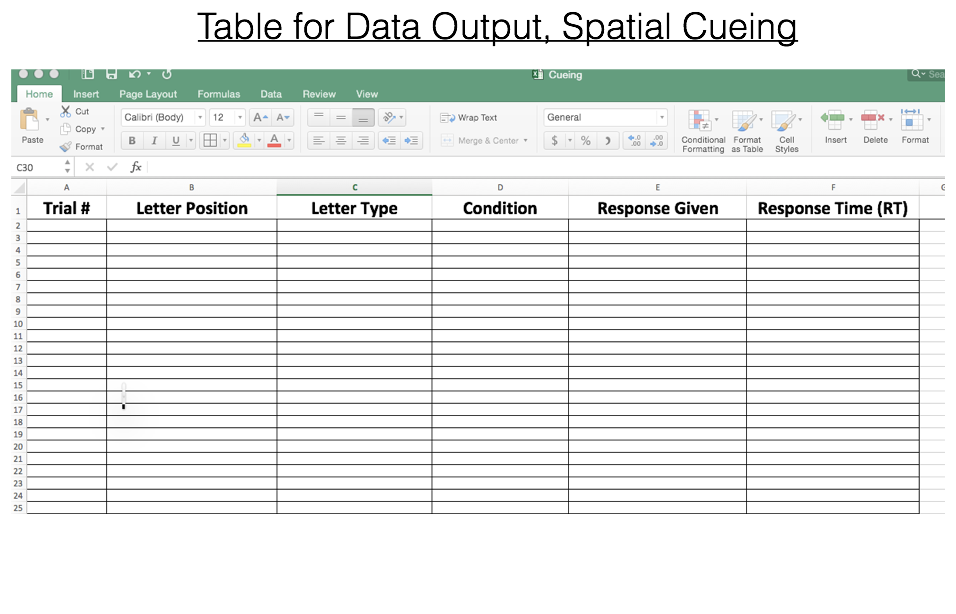The image size is (956, 614).
Task: Click the Increase decimal icon
Action: click(x=635, y=141)
